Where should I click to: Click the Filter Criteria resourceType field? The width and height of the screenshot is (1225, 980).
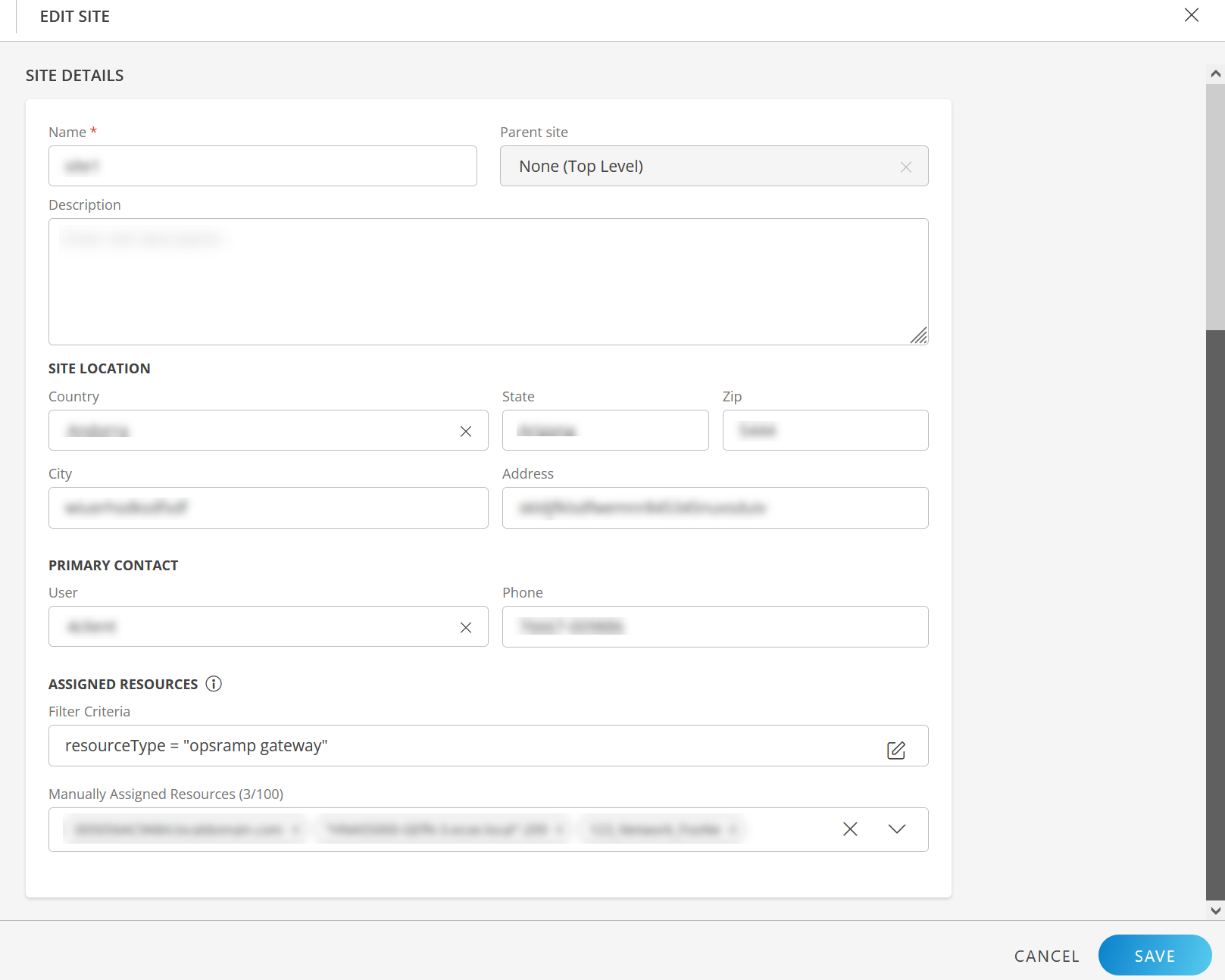coord(488,745)
